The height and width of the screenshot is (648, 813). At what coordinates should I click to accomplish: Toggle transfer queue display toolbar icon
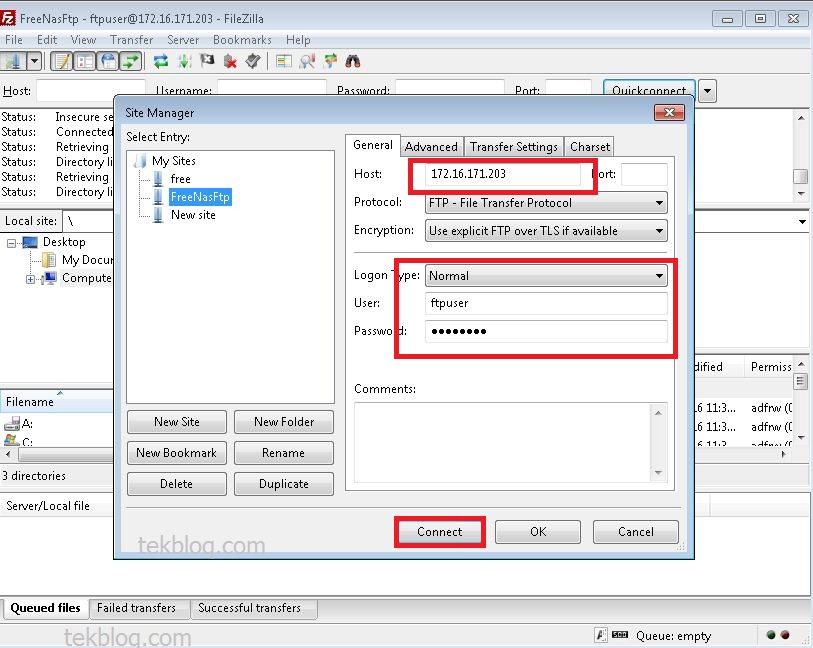coord(131,61)
